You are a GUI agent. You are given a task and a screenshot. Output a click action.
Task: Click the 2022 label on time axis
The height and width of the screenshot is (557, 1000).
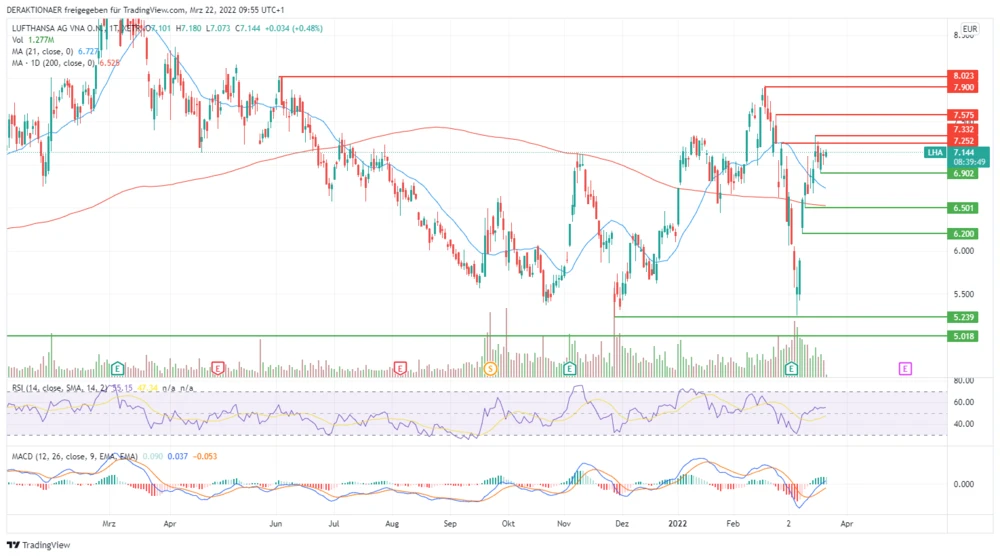click(x=677, y=524)
